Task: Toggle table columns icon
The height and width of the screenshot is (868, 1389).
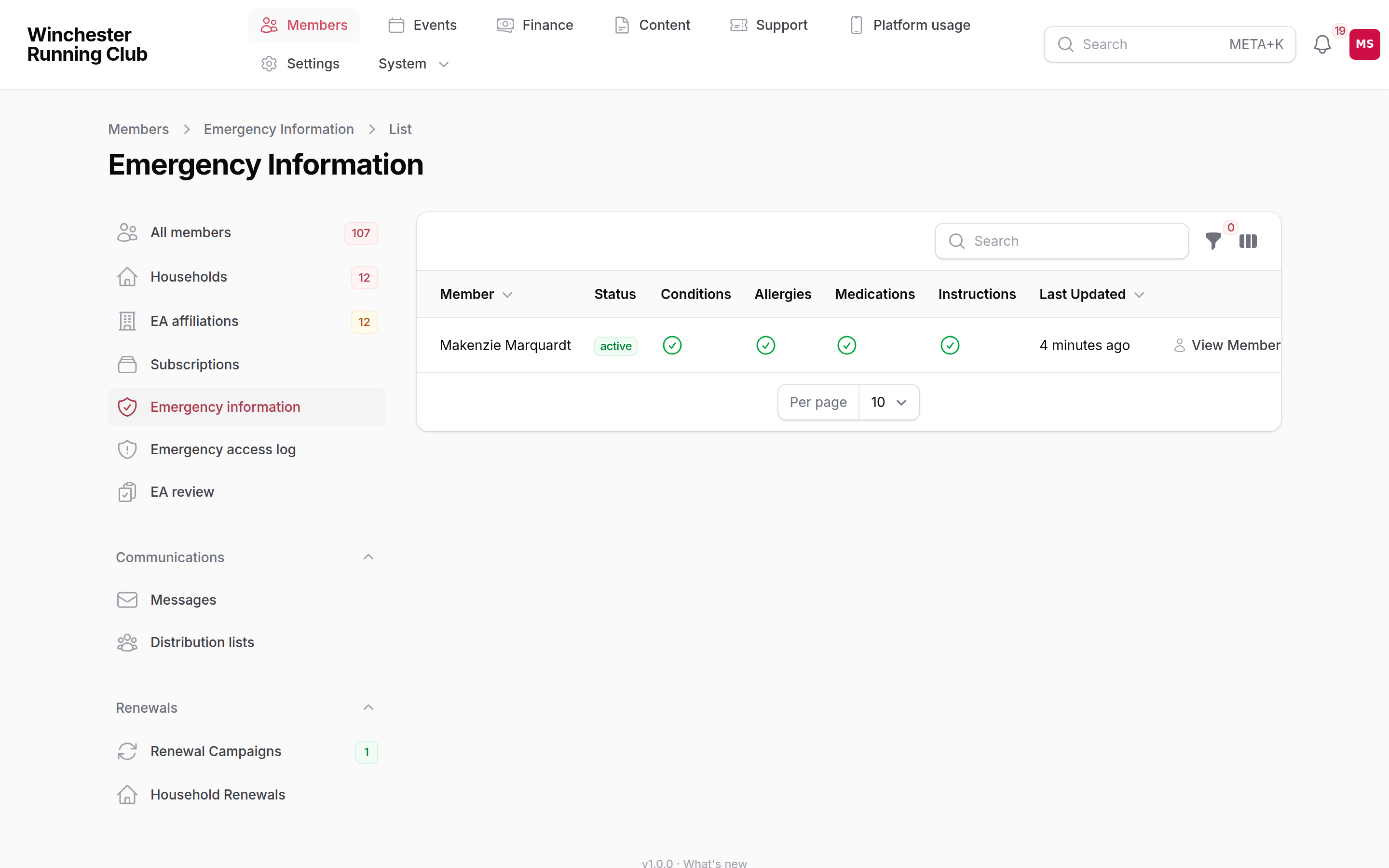Action: [1248, 241]
